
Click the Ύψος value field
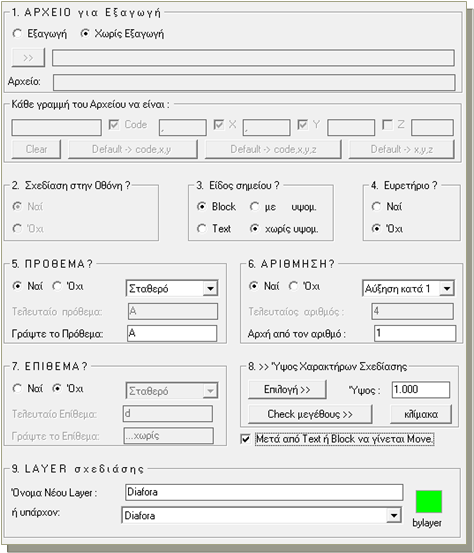(421, 390)
